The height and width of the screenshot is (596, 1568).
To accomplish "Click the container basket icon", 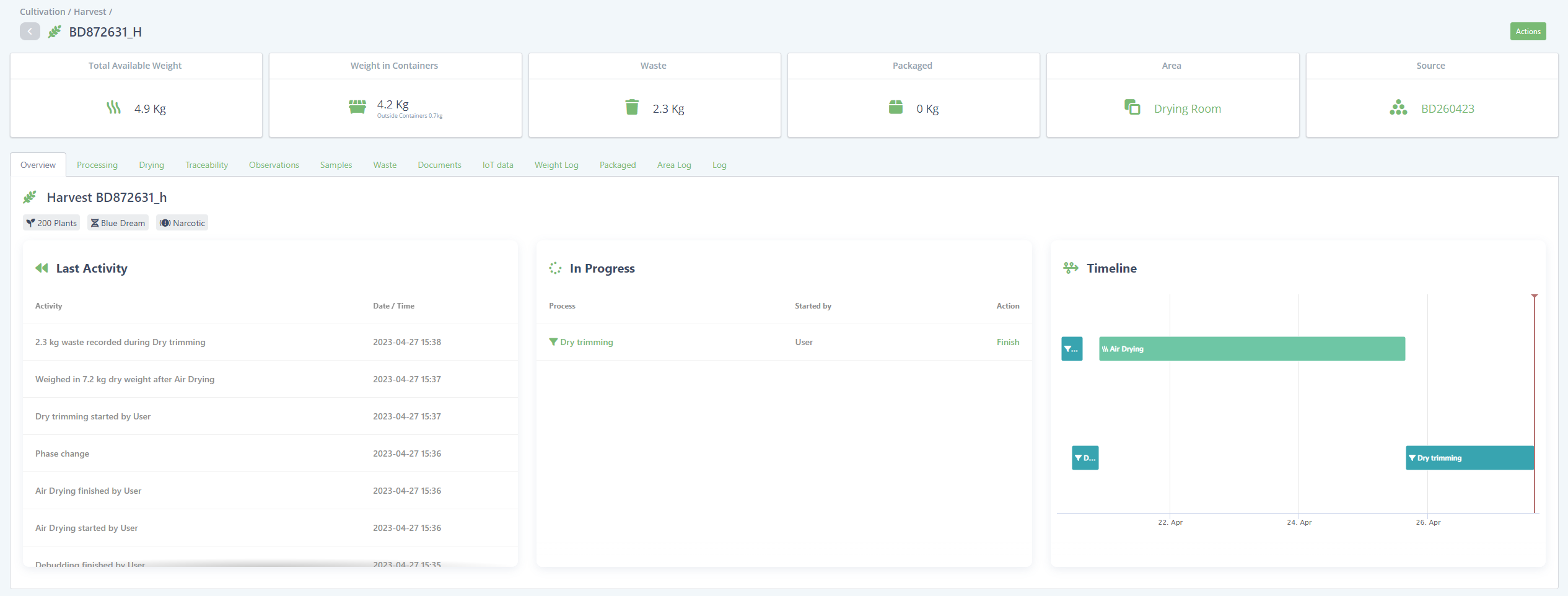I will (357, 107).
